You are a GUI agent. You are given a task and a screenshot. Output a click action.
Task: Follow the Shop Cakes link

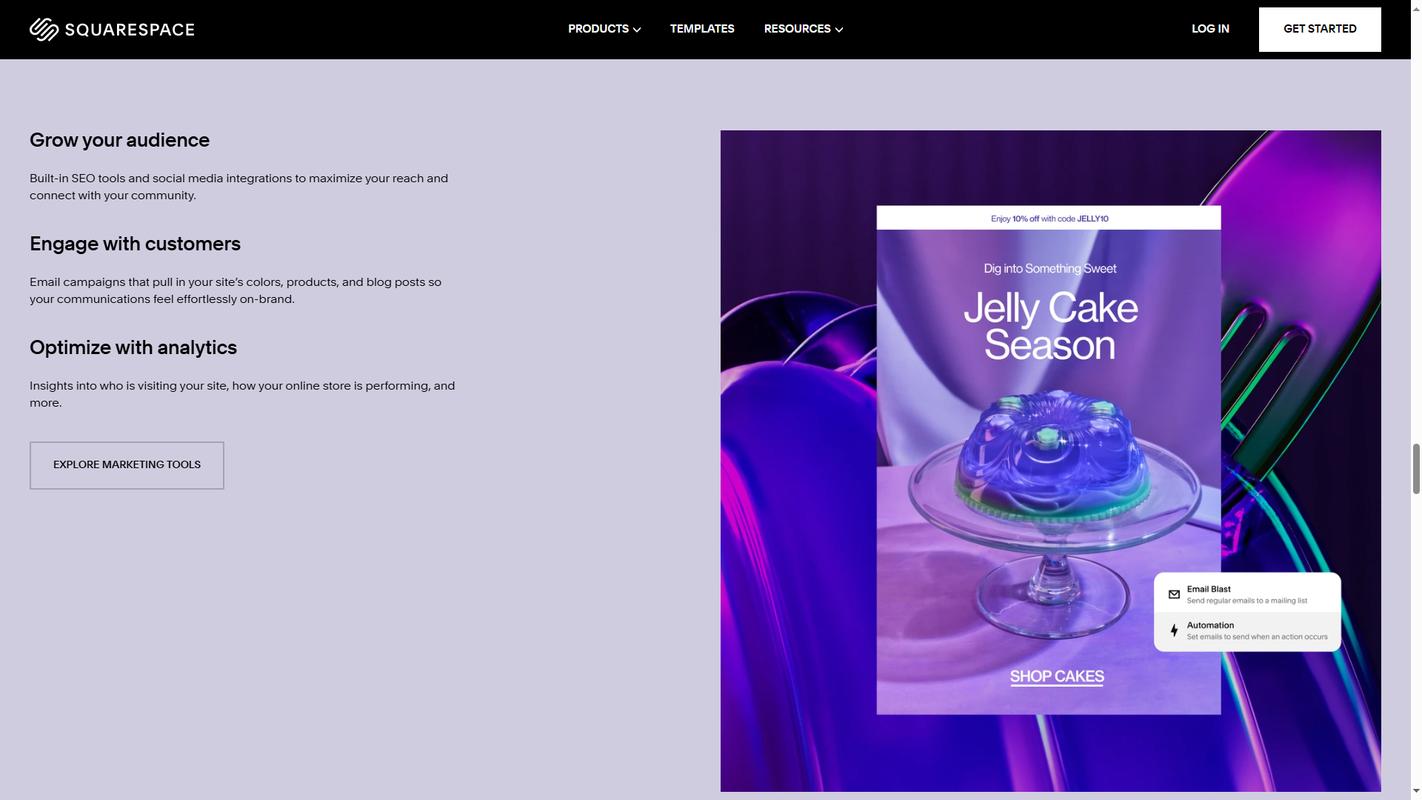click(x=1057, y=676)
